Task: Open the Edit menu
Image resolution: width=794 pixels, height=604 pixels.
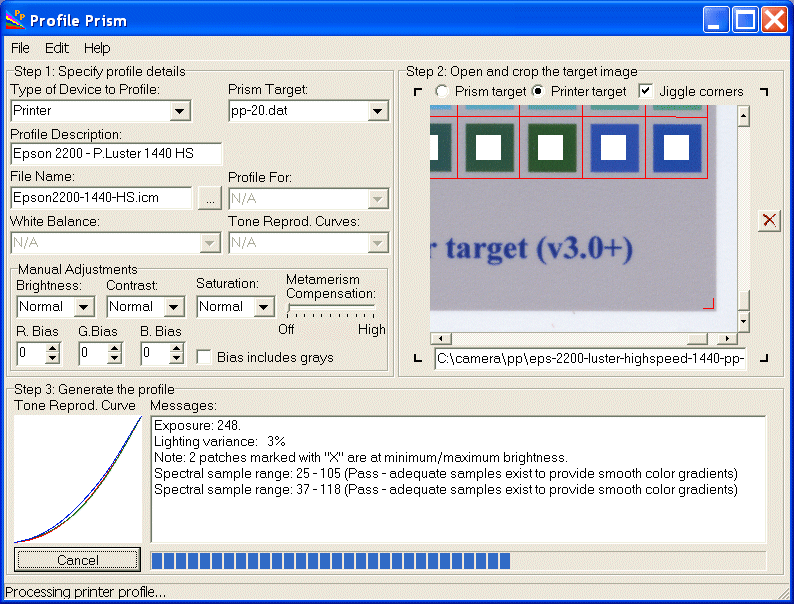Action: pos(57,48)
